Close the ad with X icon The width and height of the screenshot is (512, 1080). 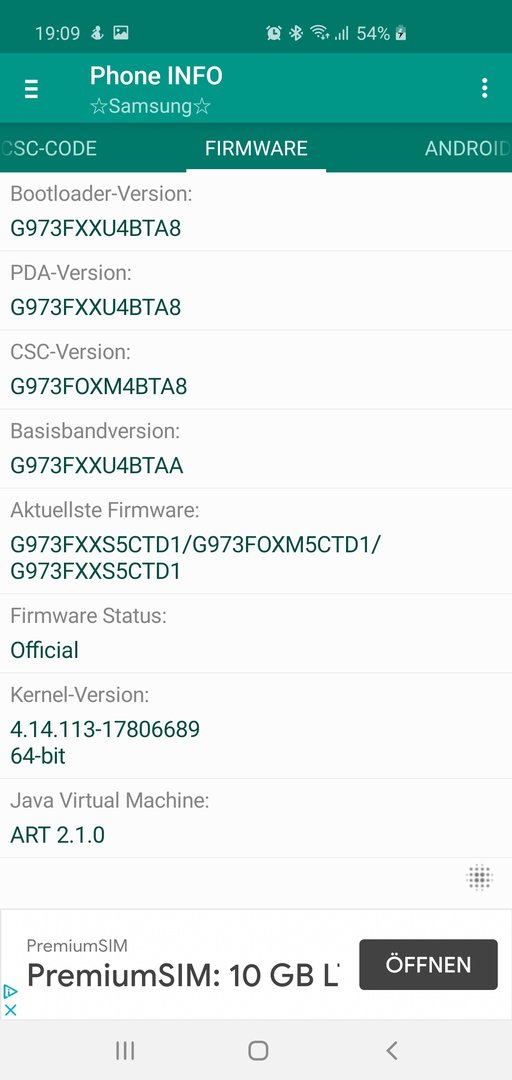coord(10,1010)
